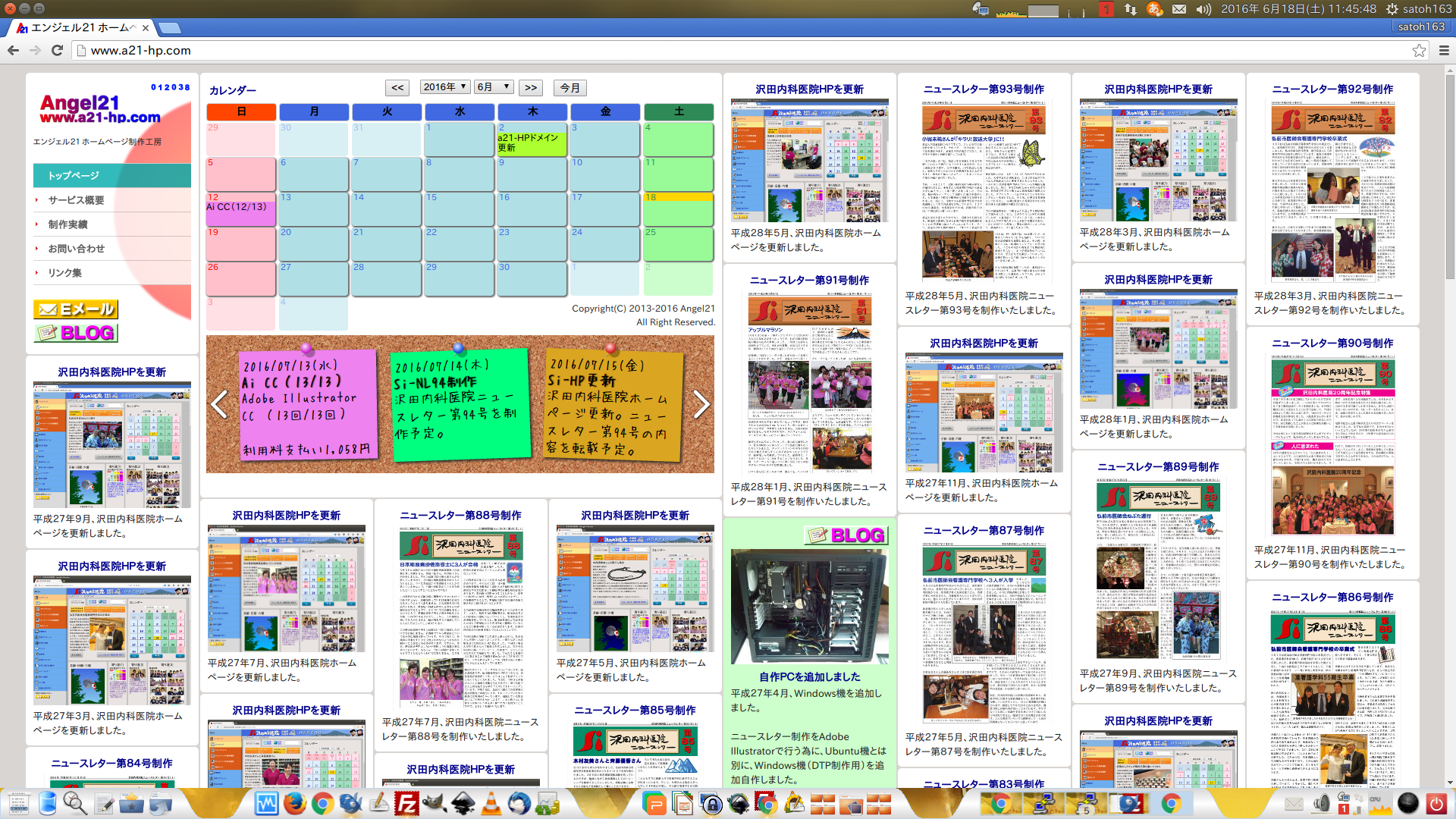Open the satoh163 session gear menu
Image resolution: width=1456 pixels, height=819 pixels.
(1418, 9)
